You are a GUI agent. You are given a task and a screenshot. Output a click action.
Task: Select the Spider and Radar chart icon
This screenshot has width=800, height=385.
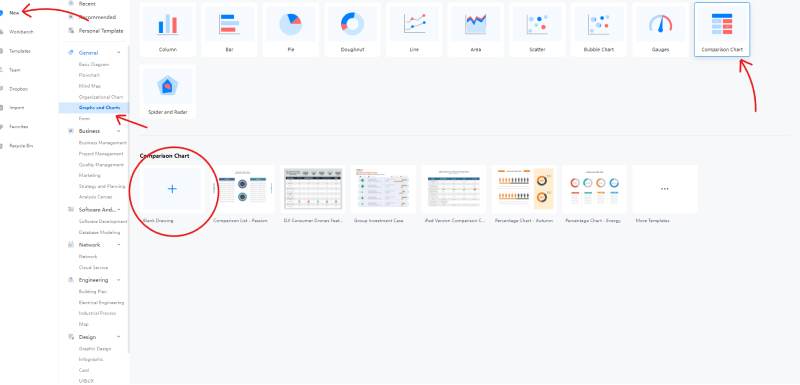coord(167,87)
